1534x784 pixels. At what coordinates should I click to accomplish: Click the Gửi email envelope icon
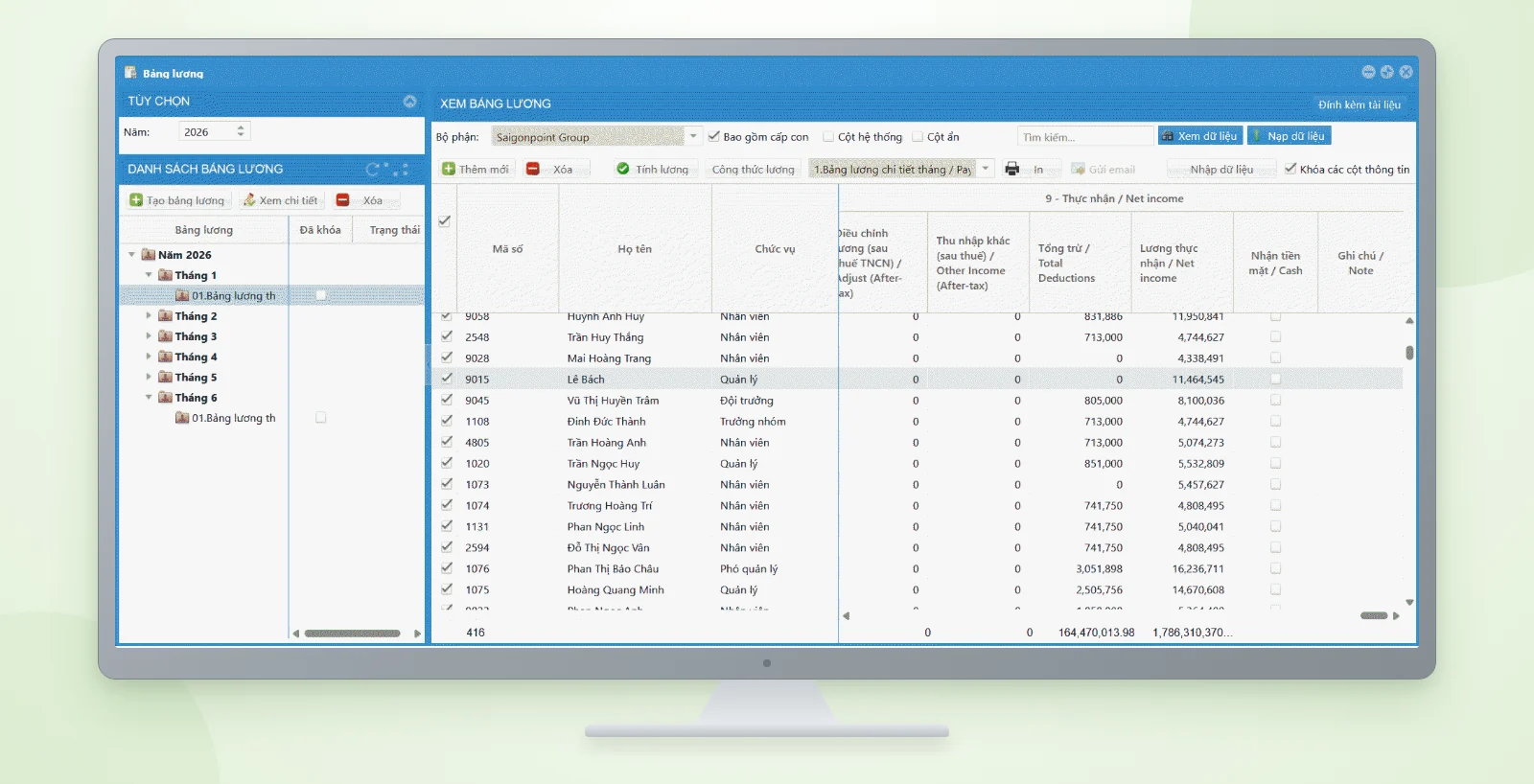click(1078, 170)
